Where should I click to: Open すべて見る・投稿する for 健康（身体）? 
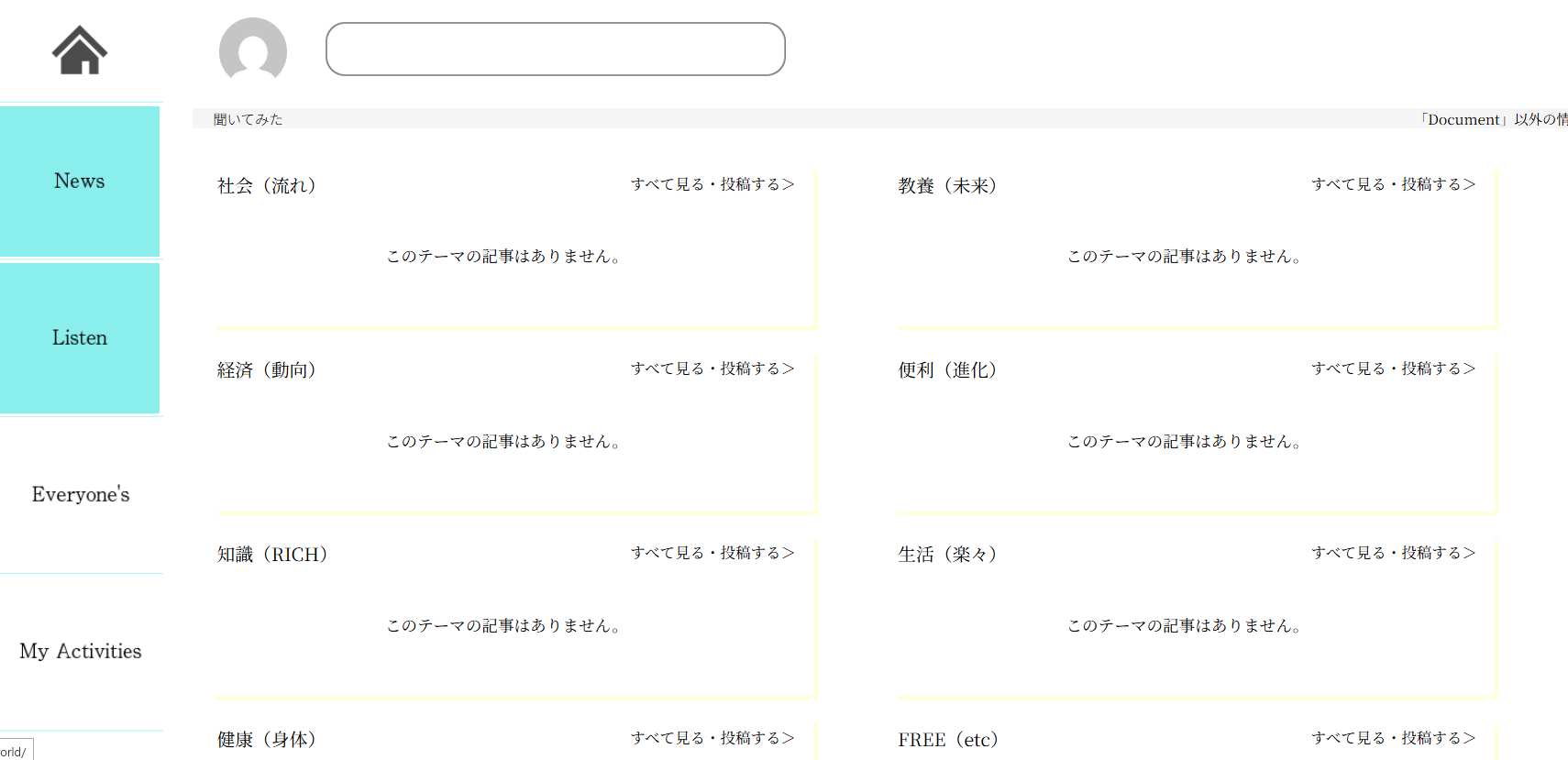click(712, 738)
